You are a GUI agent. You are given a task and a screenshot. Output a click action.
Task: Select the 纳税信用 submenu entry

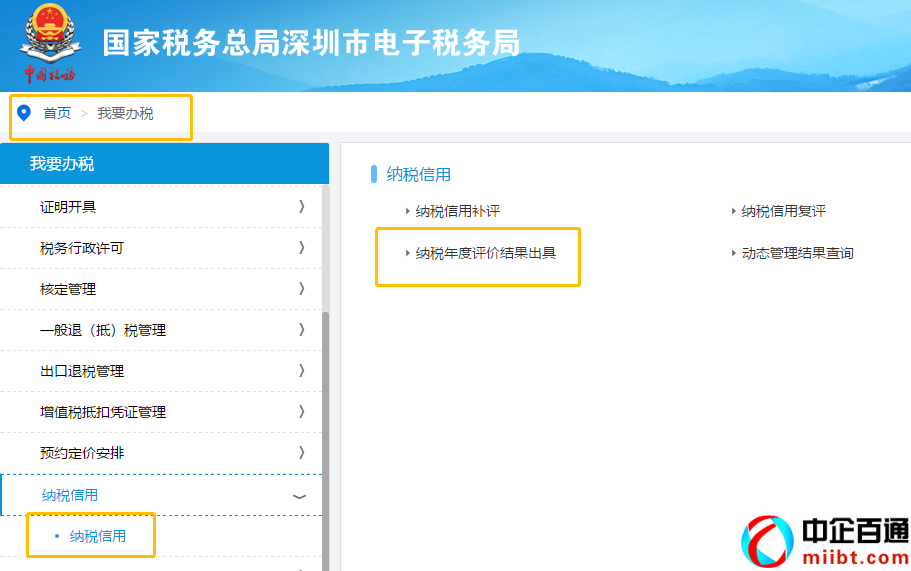click(98, 536)
